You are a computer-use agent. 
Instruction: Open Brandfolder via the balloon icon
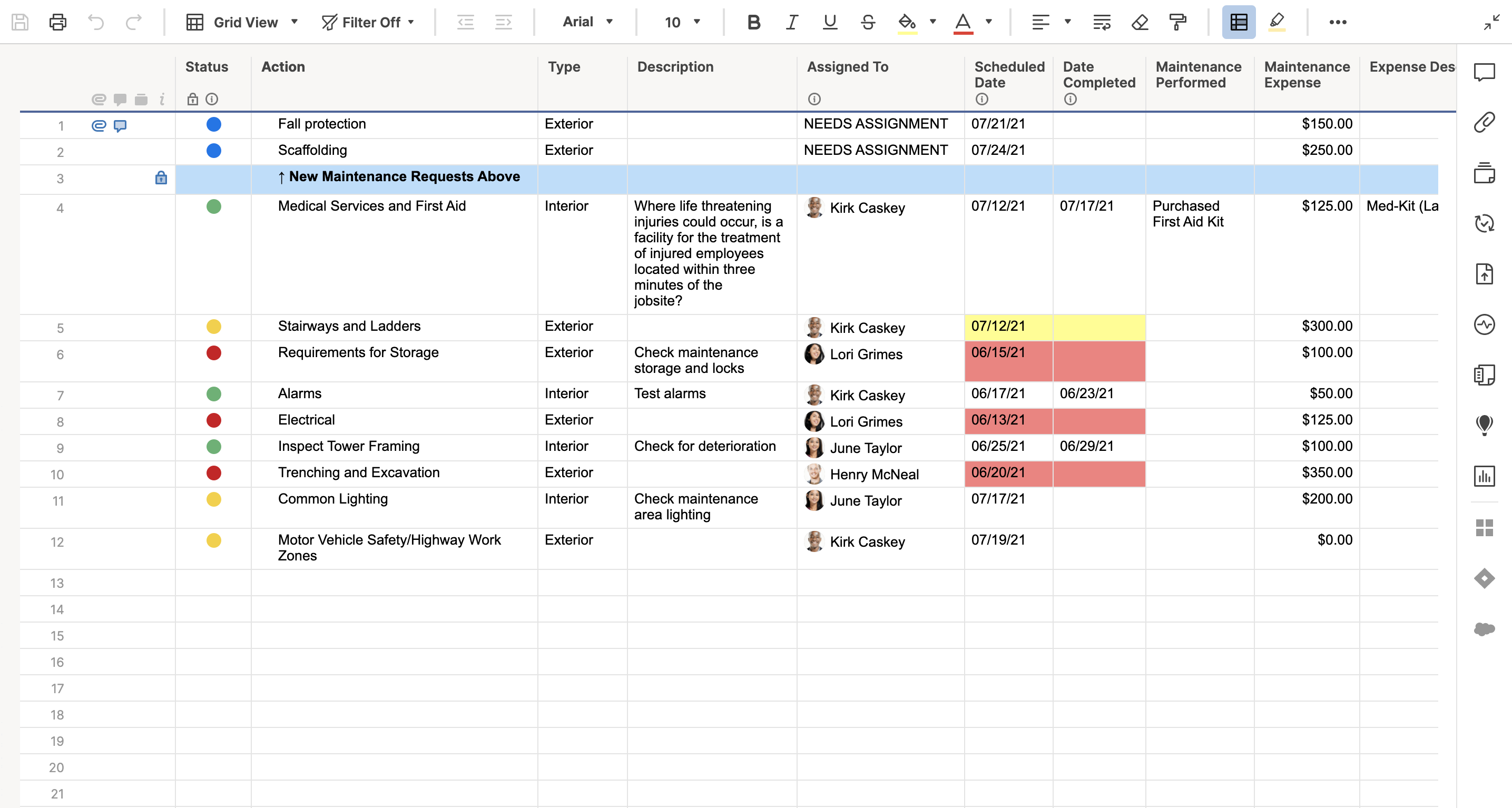(1485, 425)
